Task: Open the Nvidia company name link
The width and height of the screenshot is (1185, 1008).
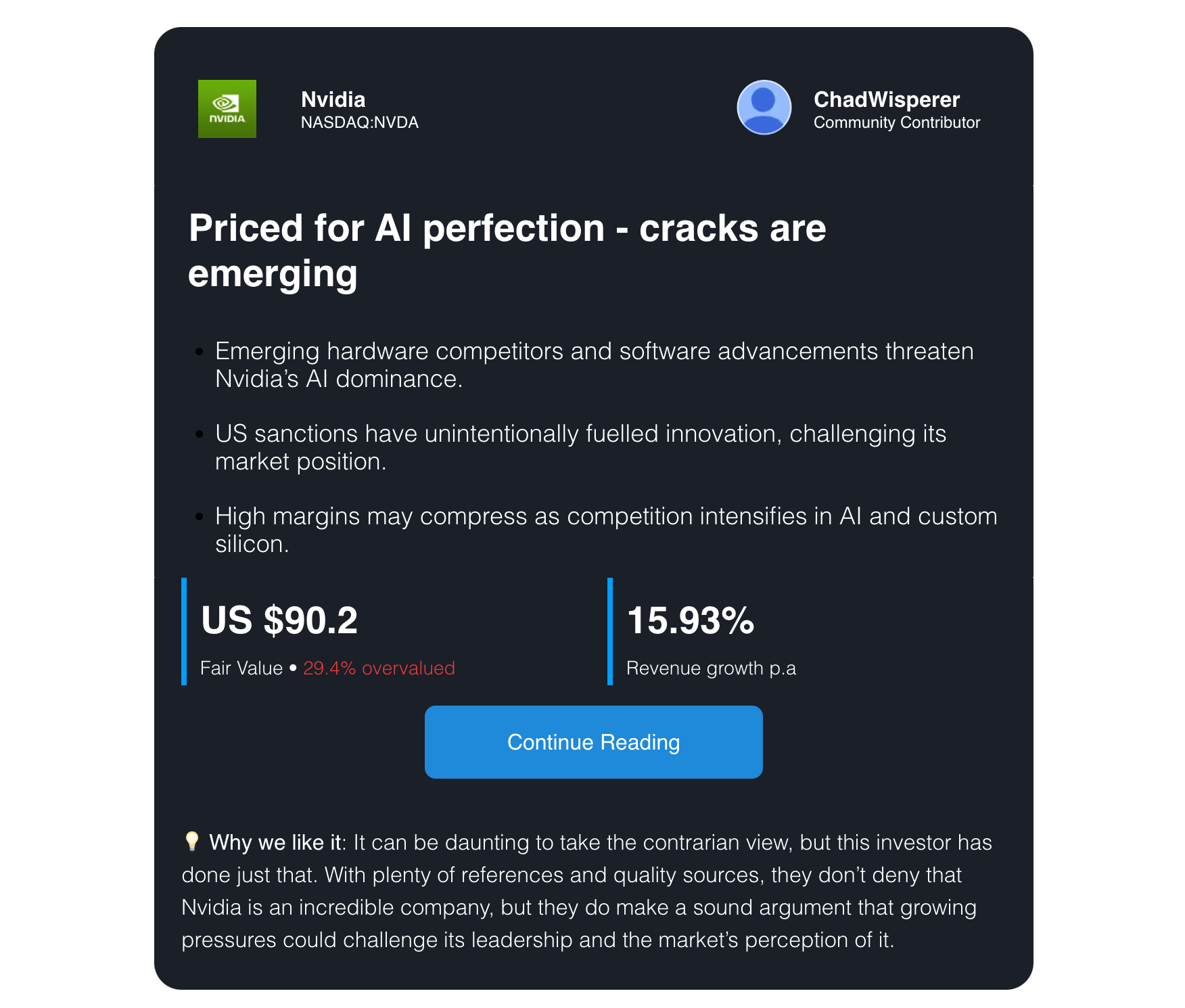Action: tap(333, 99)
